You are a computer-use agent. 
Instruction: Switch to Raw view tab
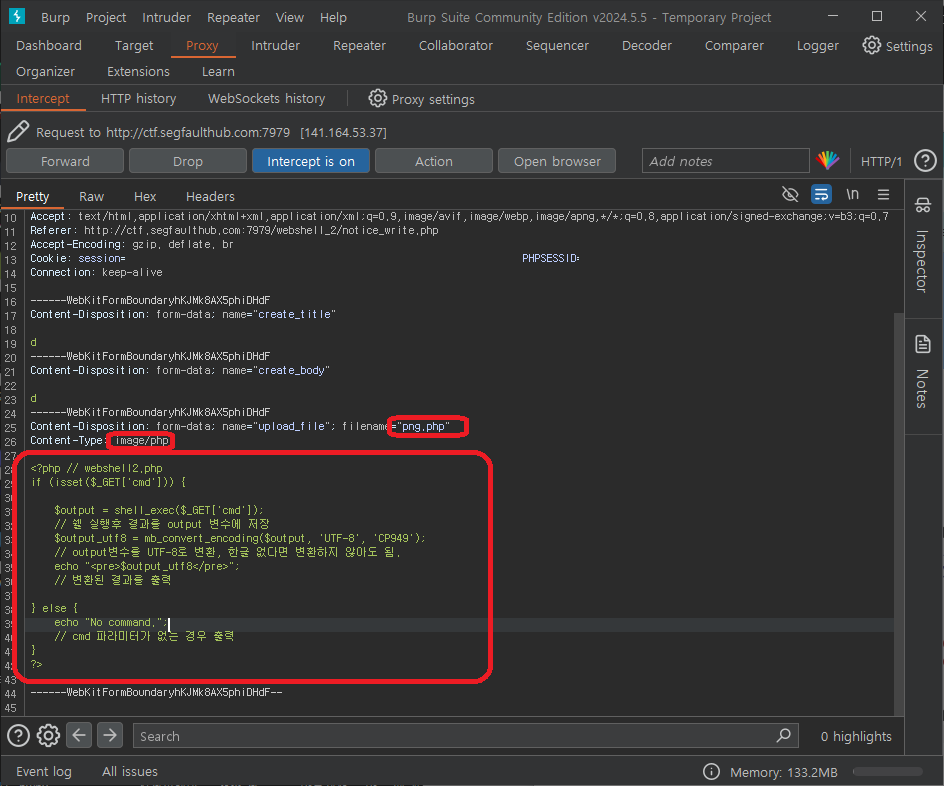pos(92,196)
